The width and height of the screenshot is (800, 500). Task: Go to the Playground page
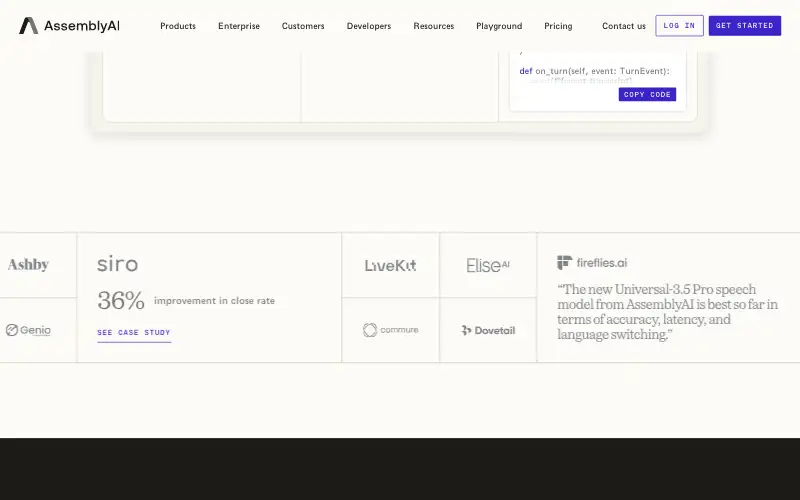[x=499, y=26]
